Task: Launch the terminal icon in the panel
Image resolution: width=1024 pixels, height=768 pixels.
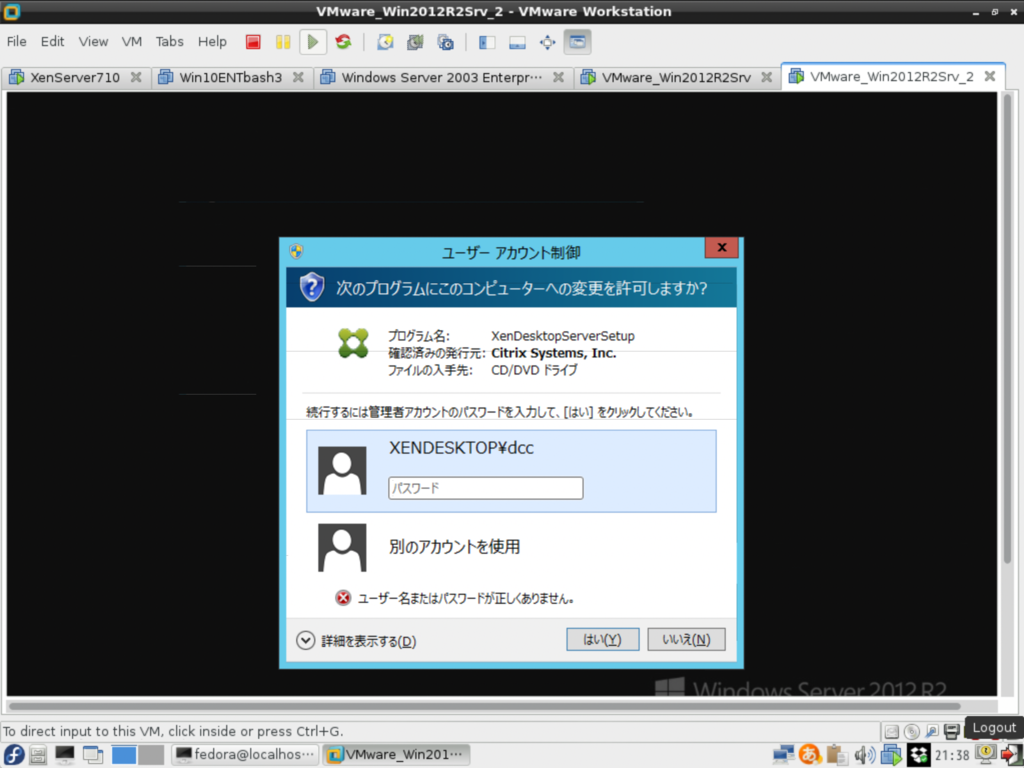Action: pos(65,755)
